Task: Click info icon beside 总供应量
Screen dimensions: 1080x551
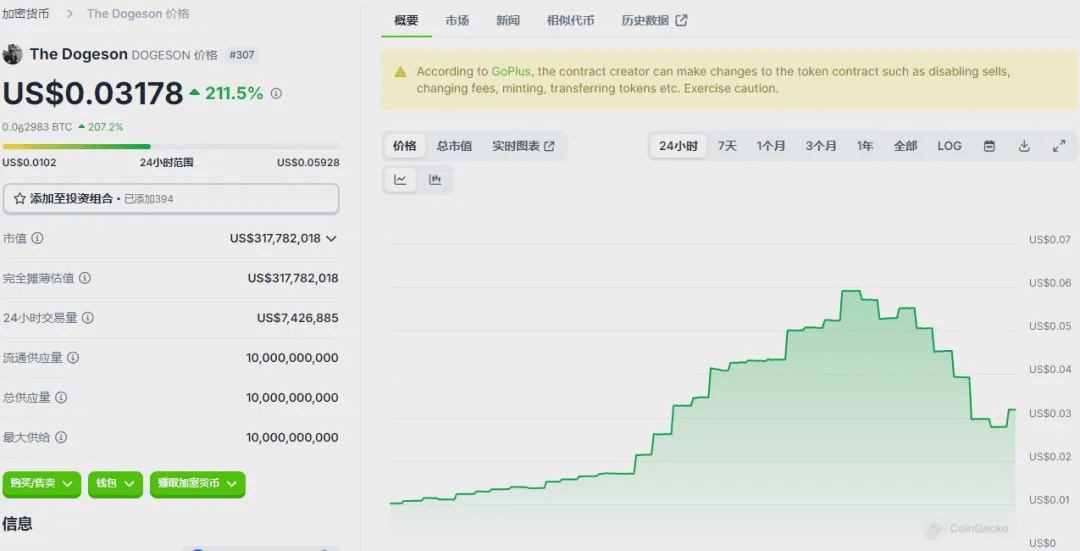Action: pos(61,397)
